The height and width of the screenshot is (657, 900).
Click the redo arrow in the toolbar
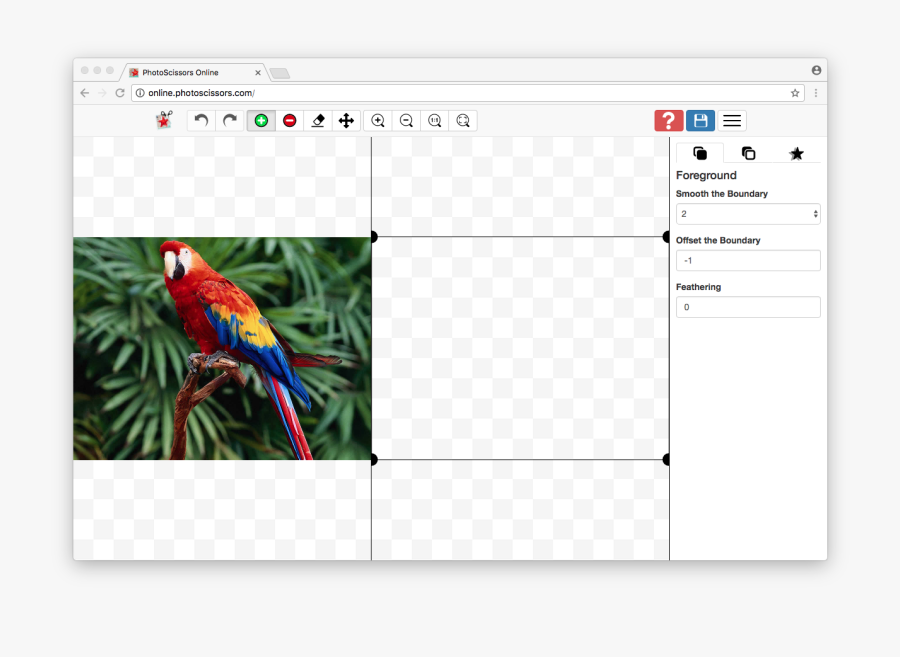pyautogui.click(x=230, y=120)
